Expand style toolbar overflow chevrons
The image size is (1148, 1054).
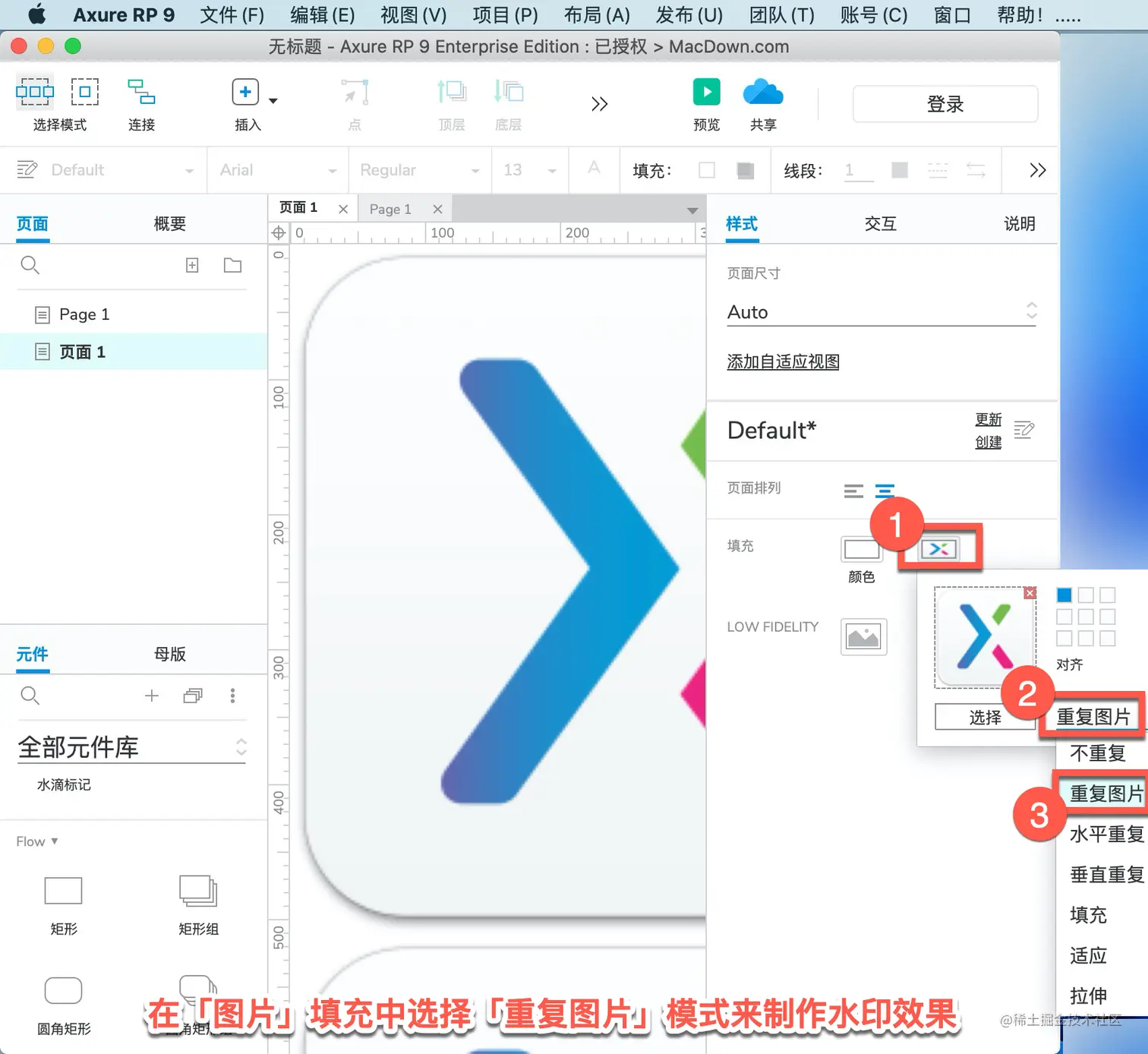pos(1038,170)
